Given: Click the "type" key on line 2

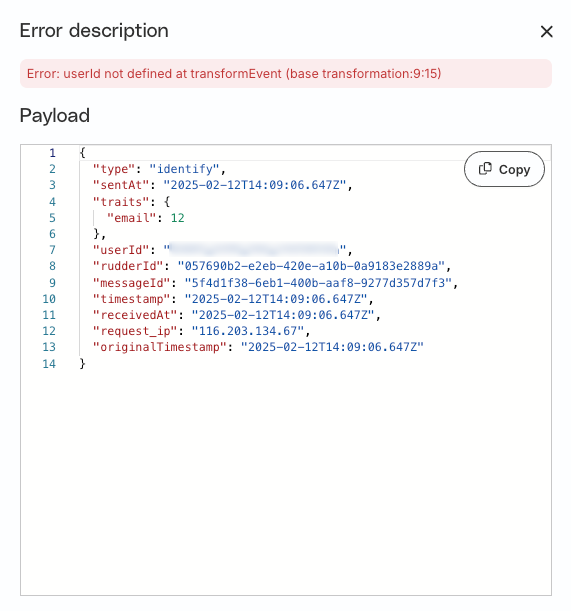Looking at the screenshot, I should [x=114, y=169].
